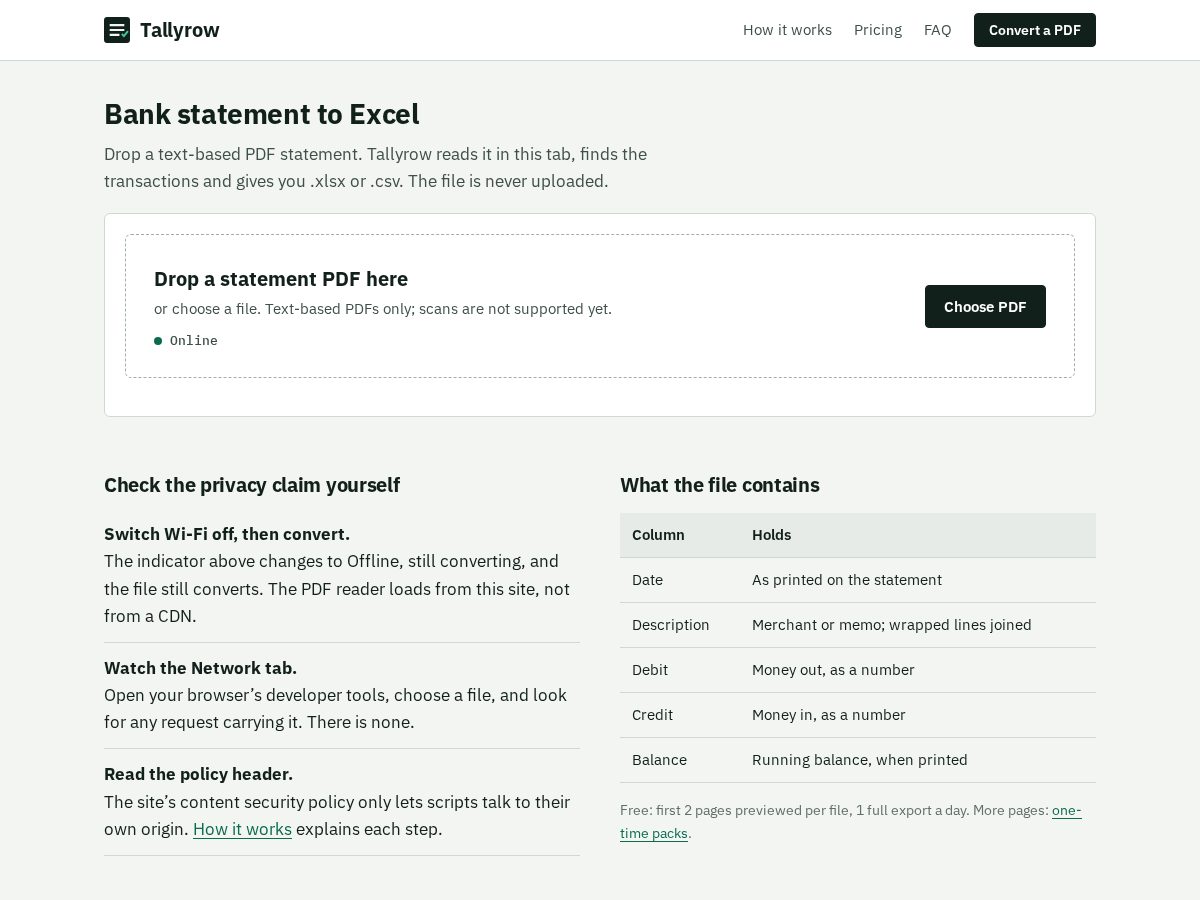Click 'Read the policy header.' text
This screenshot has width=1200, height=900.
198,774
